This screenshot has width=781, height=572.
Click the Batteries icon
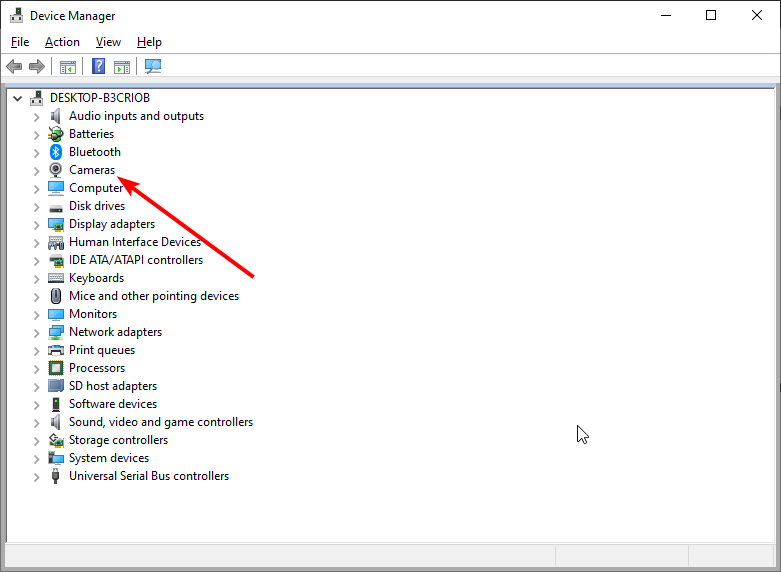(x=55, y=134)
